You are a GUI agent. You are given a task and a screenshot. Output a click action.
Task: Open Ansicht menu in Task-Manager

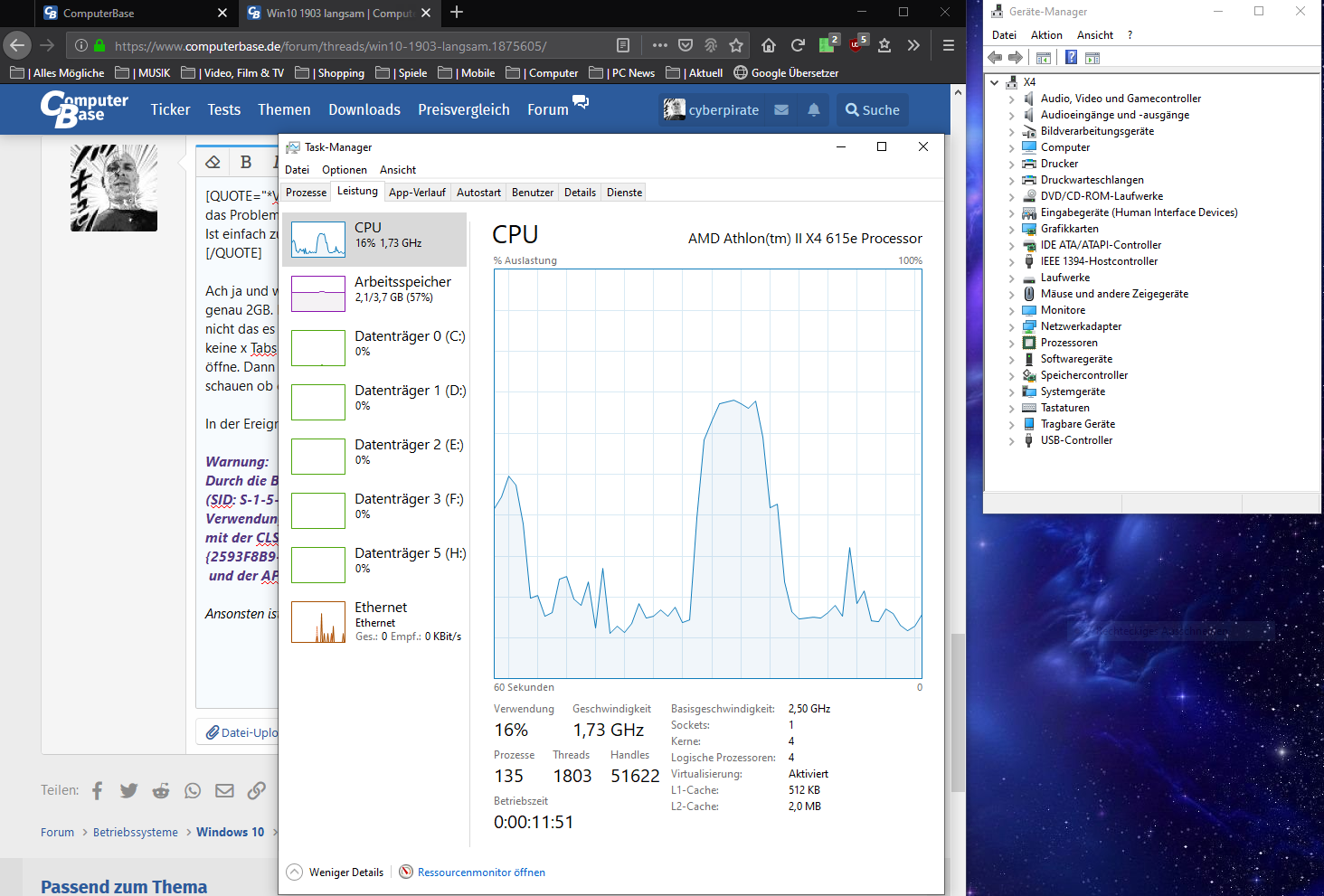pyautogui.click(x=398, y=170)
